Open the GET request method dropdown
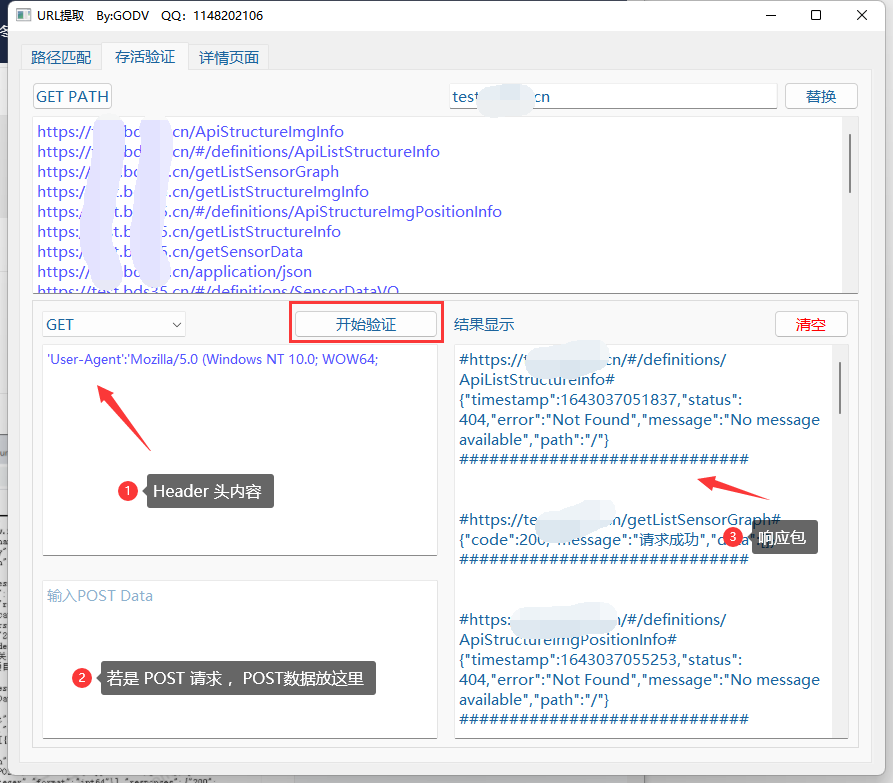Viewport: 893px width, 783px height. click(x=114, y=324)
